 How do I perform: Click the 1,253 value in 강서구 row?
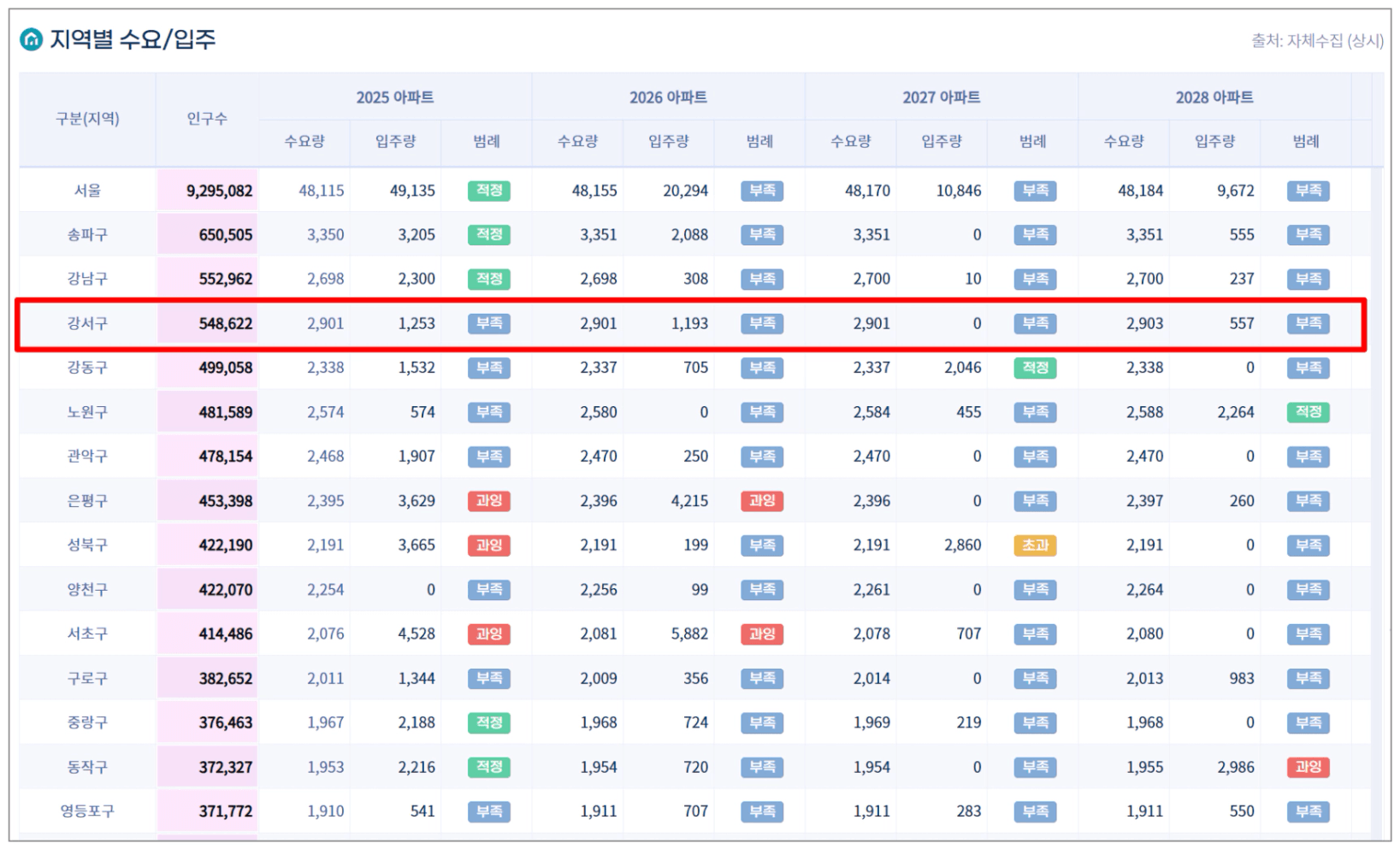[416, 323]
